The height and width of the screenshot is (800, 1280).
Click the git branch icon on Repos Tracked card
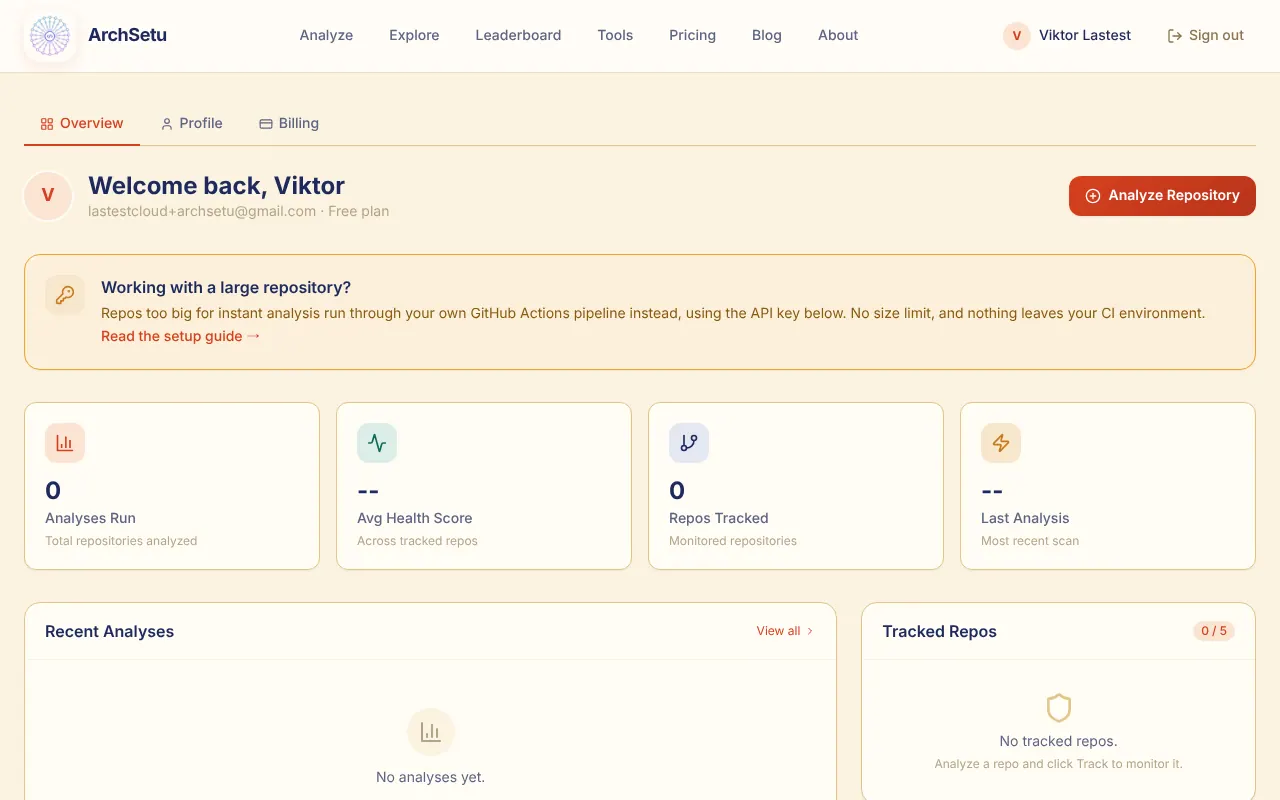[x=689, y=443]
